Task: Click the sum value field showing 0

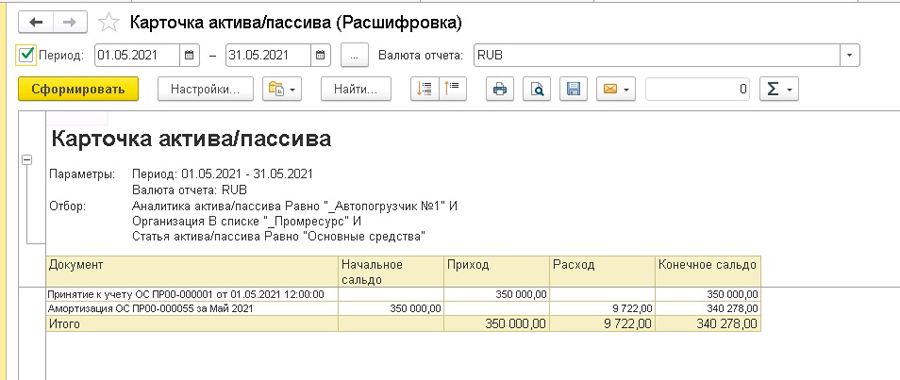Action: pyautogui.click(x=697, y=89)
